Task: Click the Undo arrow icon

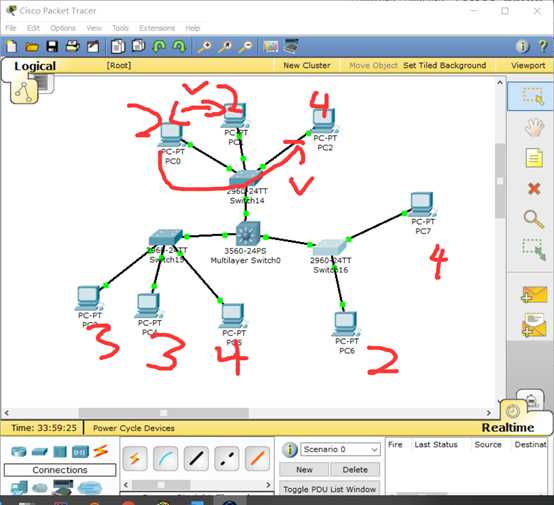Action: tap(159, 46)
